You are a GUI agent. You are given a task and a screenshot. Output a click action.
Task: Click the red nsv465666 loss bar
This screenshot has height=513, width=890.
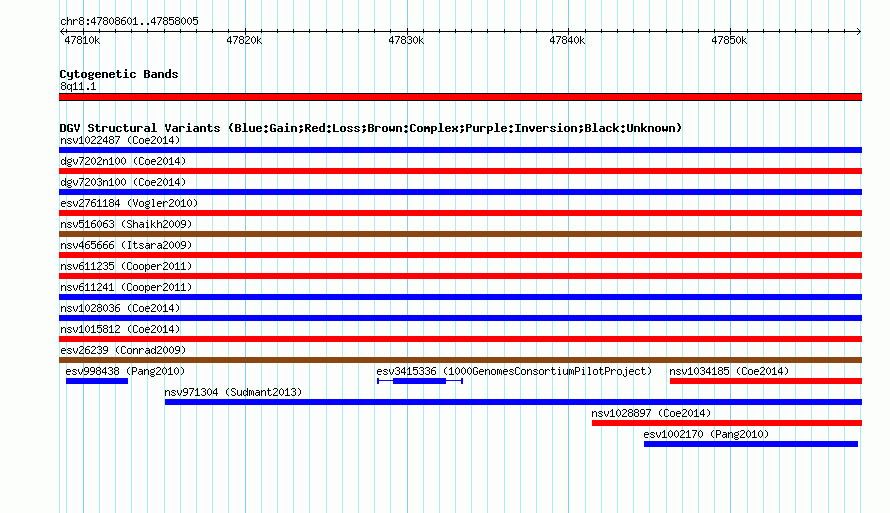pos(460,255)
